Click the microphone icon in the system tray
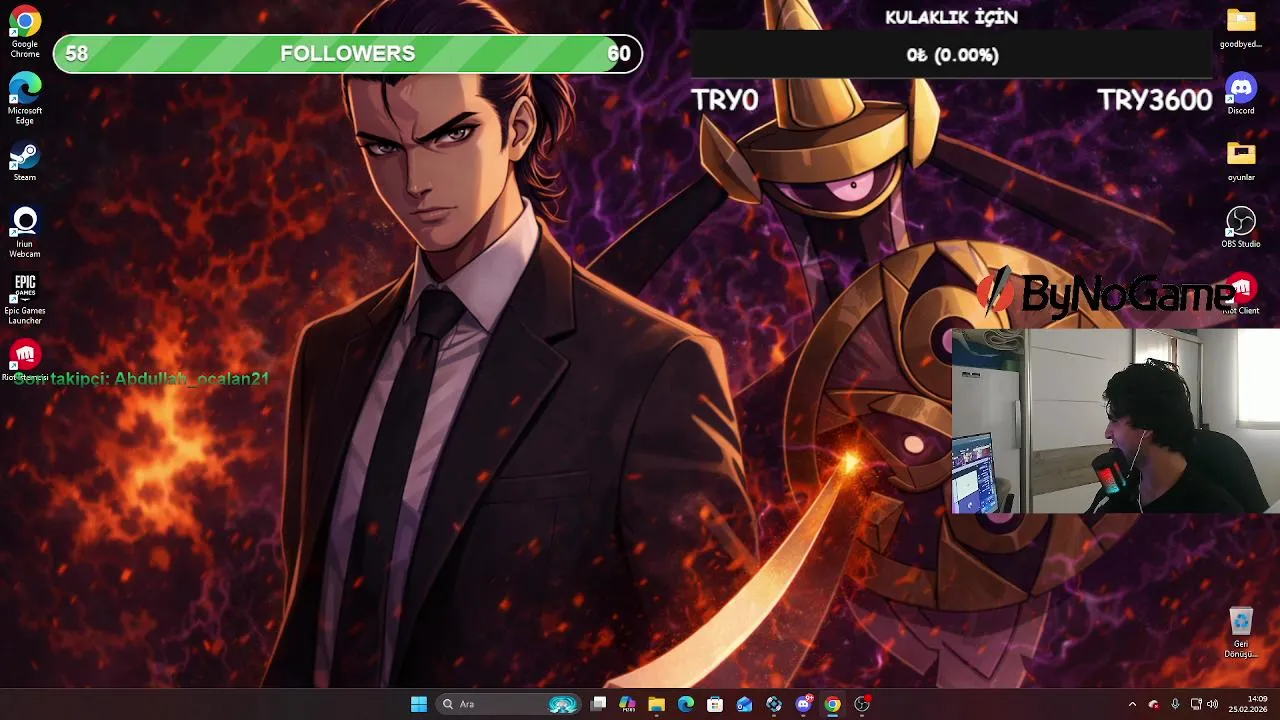Screen dimensions: 1280x720 point(1175,704)
